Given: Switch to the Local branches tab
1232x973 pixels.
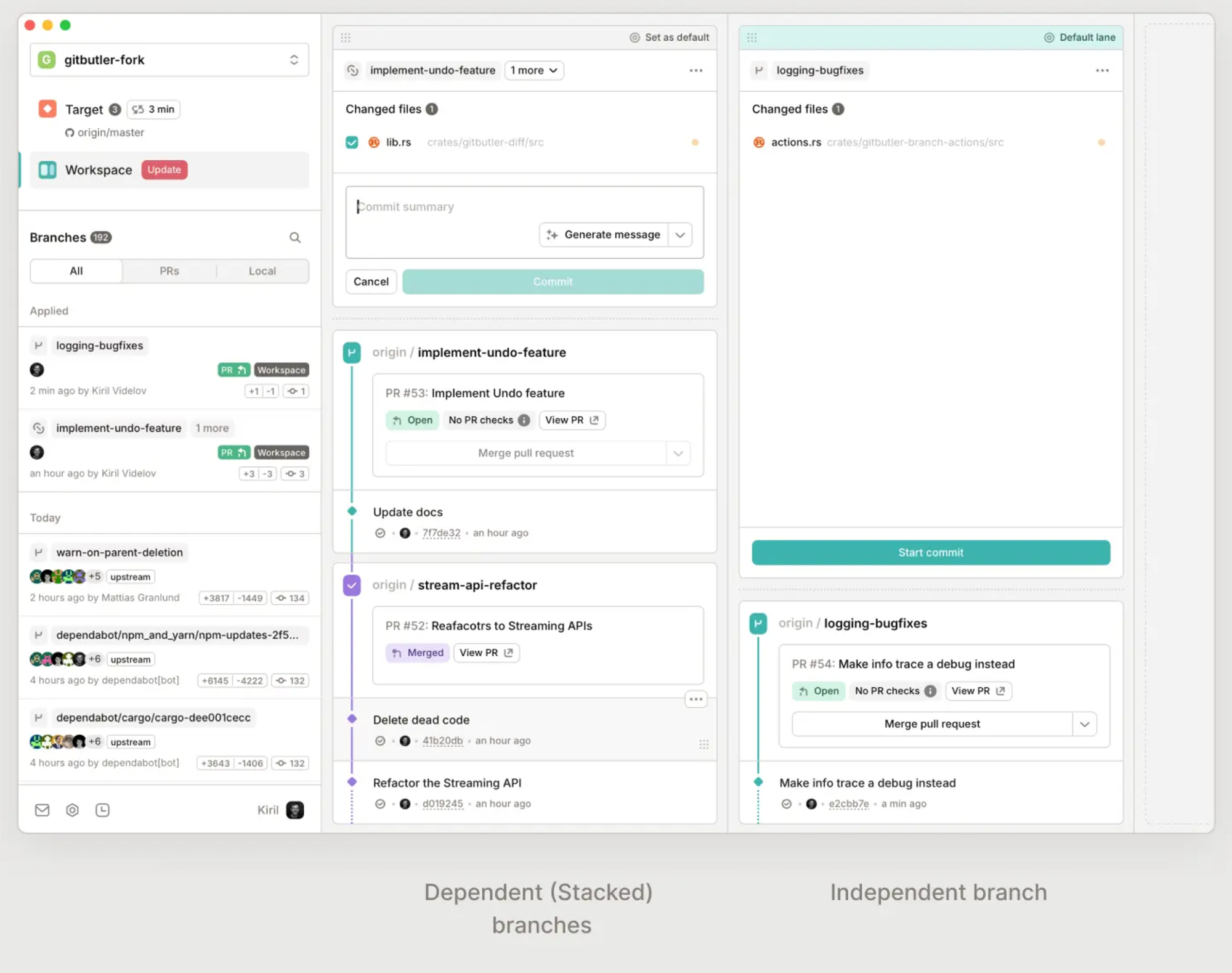Looking at the screenshot, I should pyautogui.click(x=262, y=271).
